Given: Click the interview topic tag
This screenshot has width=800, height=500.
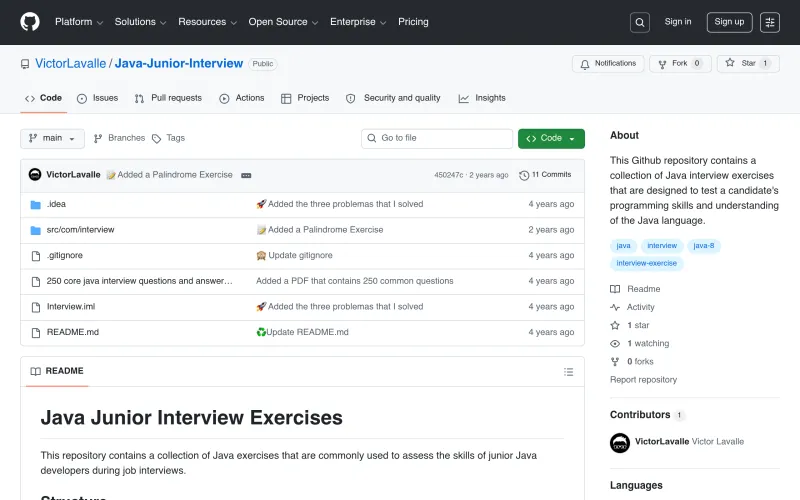Looking at the screenshot, I should [x=662, y=246].
